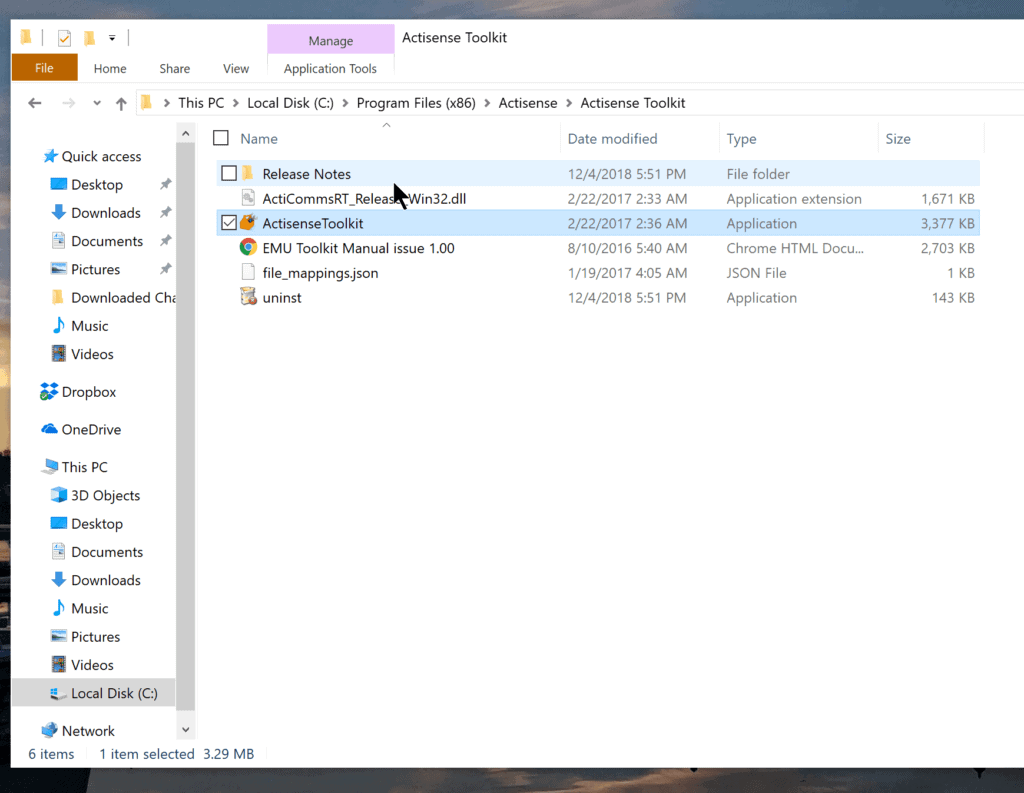Screen dimensions: 1024x793
Task: Click the Forward navigation arrow
Action: click(x=69, y=103)
